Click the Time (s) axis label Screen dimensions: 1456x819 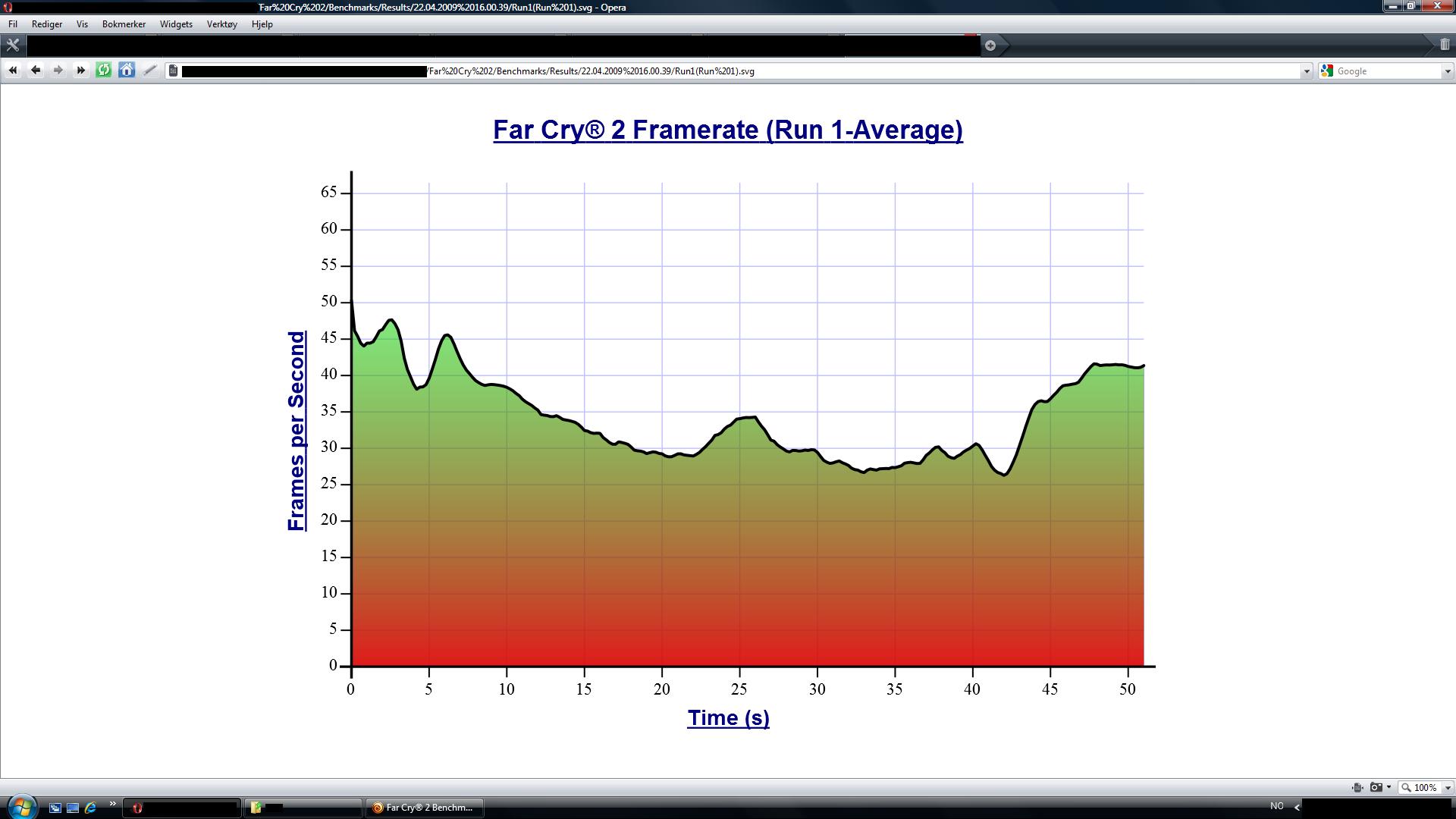[x=728, y=718]
